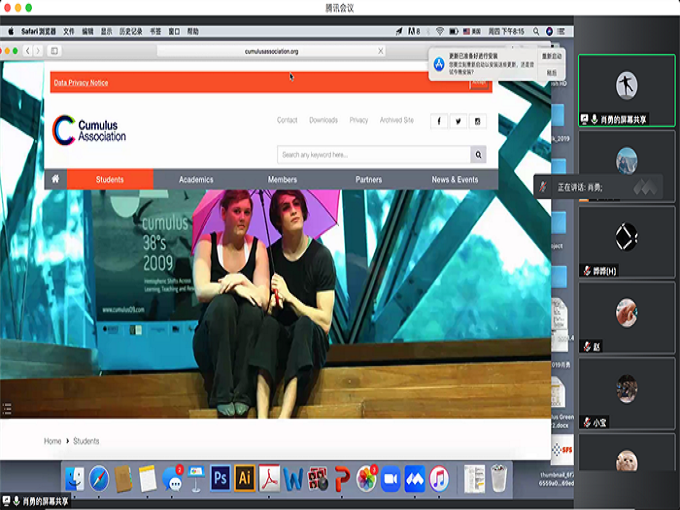680x510 pixels.
Task: Select the Members navigation tab
Action: click(x=282, y=180)
